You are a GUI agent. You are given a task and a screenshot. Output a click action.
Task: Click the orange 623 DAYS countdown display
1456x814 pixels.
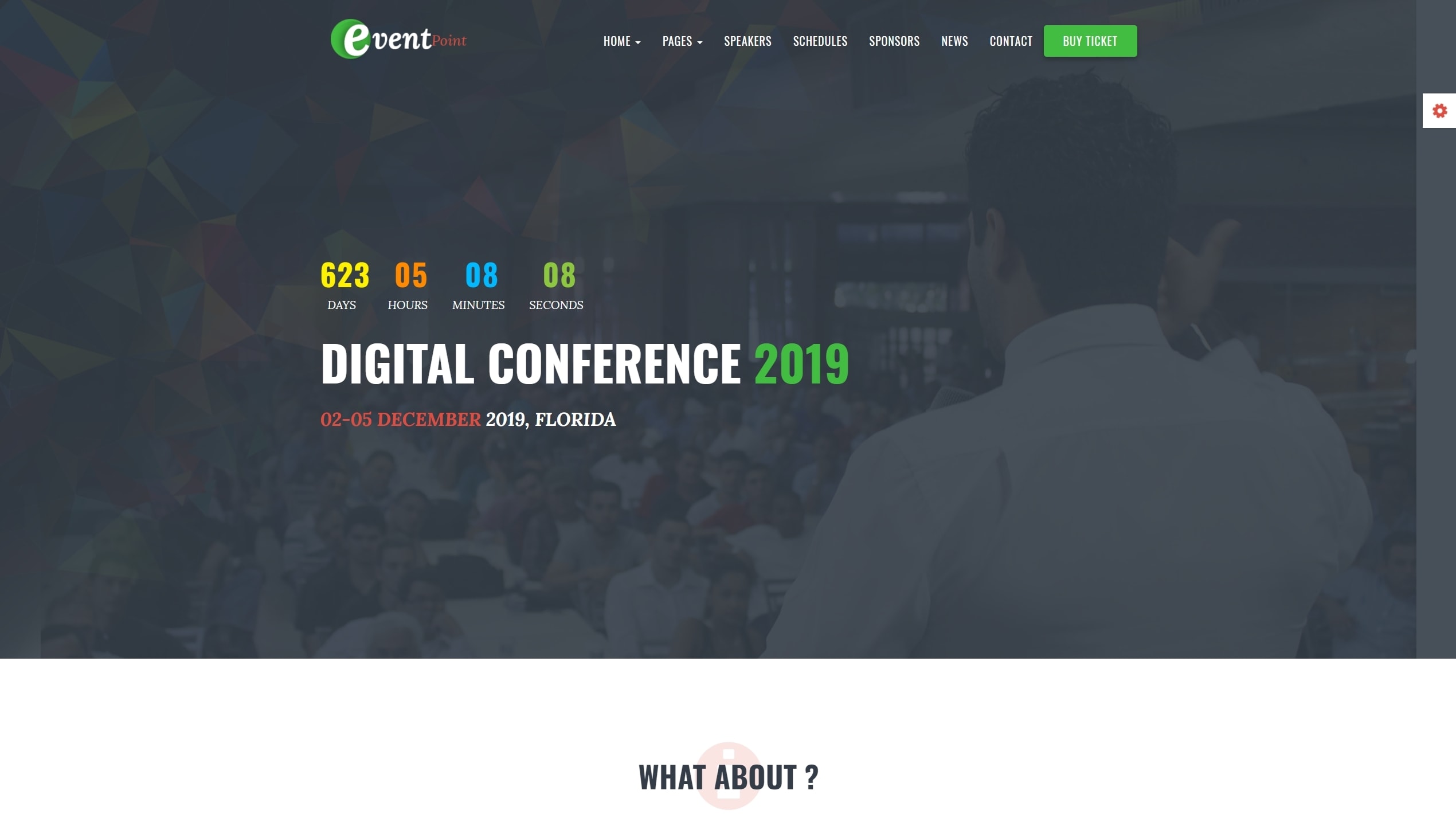click(345, 285)
